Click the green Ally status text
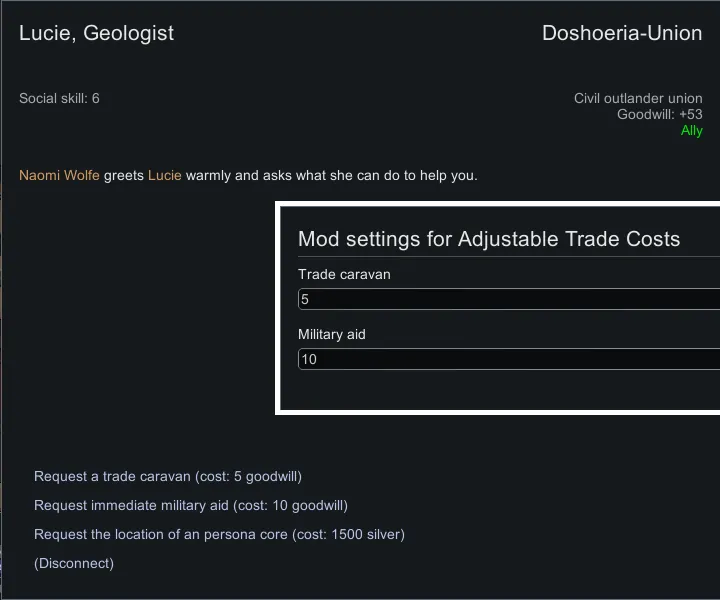The width and height of the screenshot is (720, 600). tap(691, 130)
